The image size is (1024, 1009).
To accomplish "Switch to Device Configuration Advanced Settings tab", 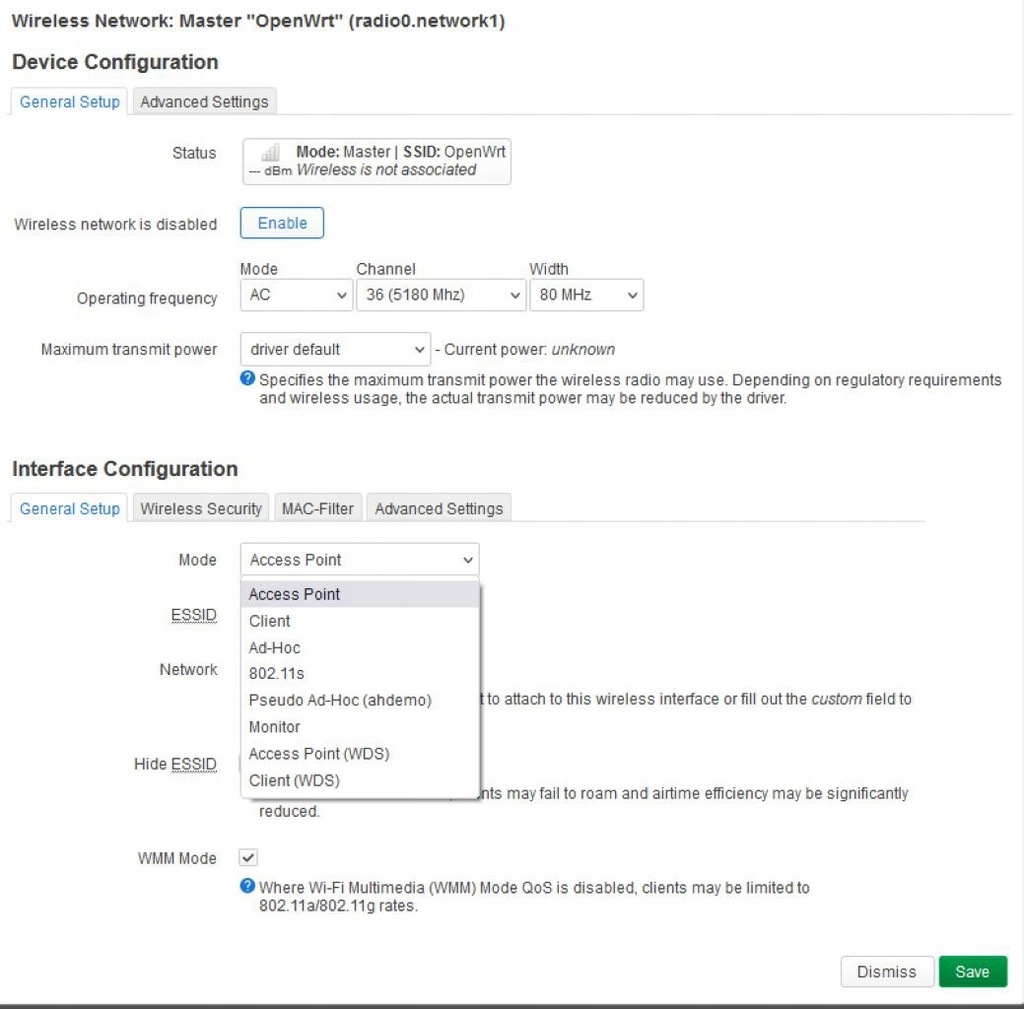I will point(204,102).
